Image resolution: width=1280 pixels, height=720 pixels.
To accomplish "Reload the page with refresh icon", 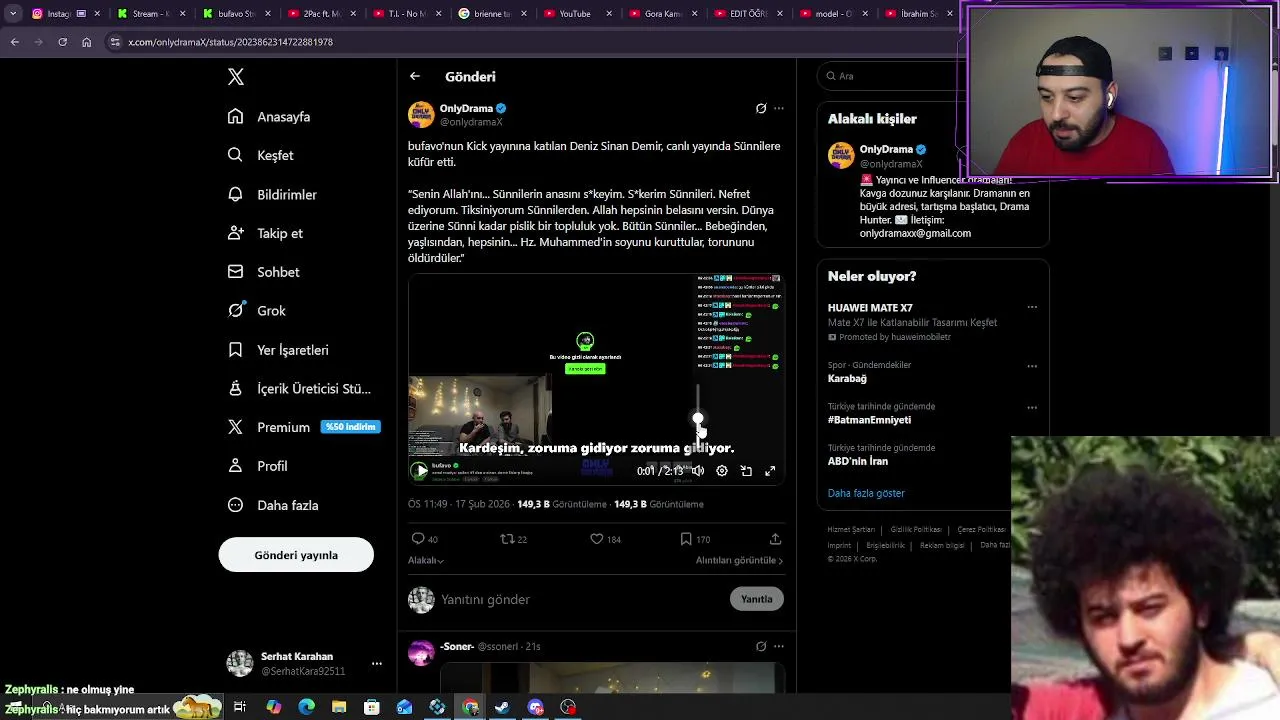I will 62,42.
